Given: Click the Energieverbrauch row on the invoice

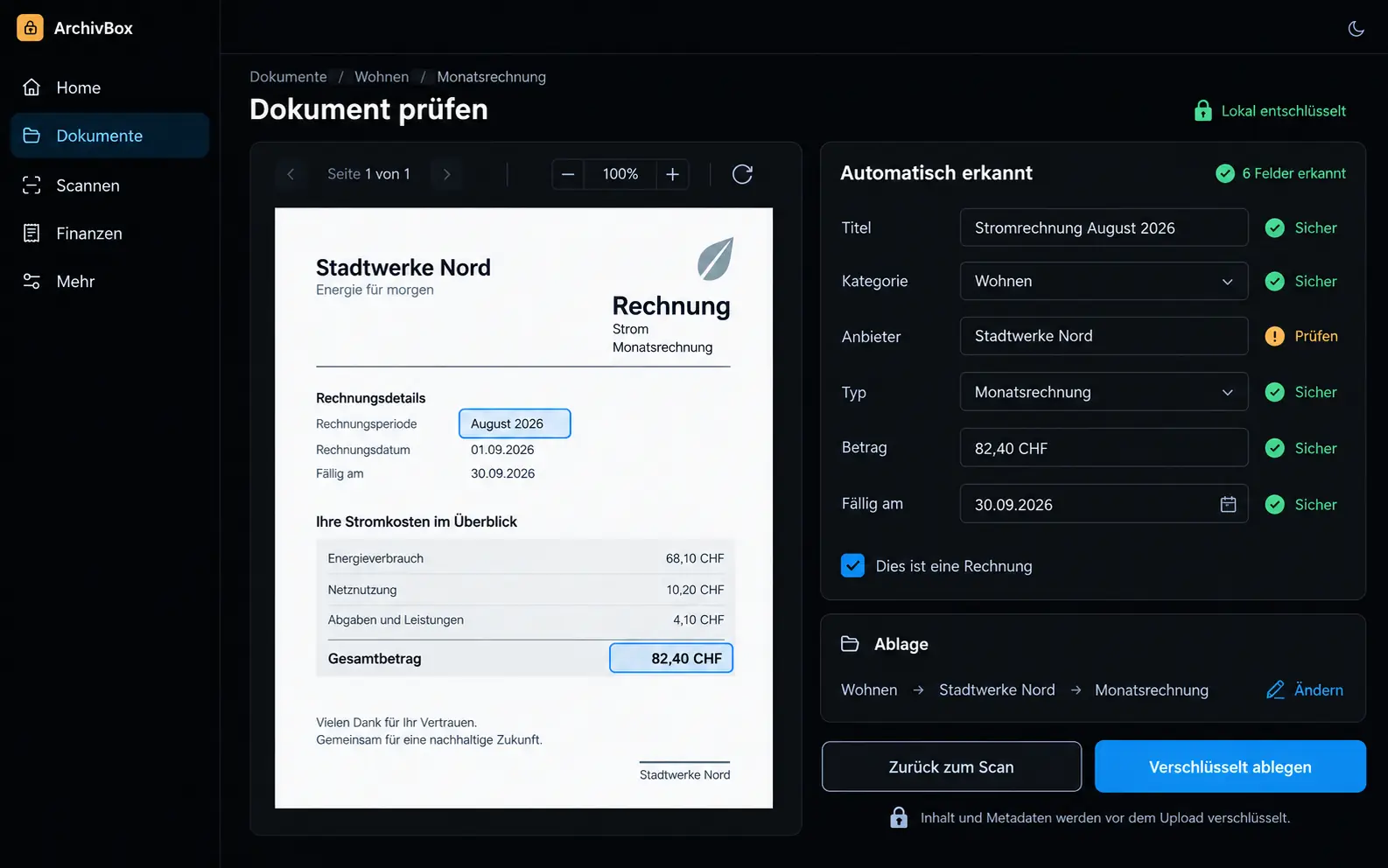Looking at the screenshot, I should click(525, 558).
